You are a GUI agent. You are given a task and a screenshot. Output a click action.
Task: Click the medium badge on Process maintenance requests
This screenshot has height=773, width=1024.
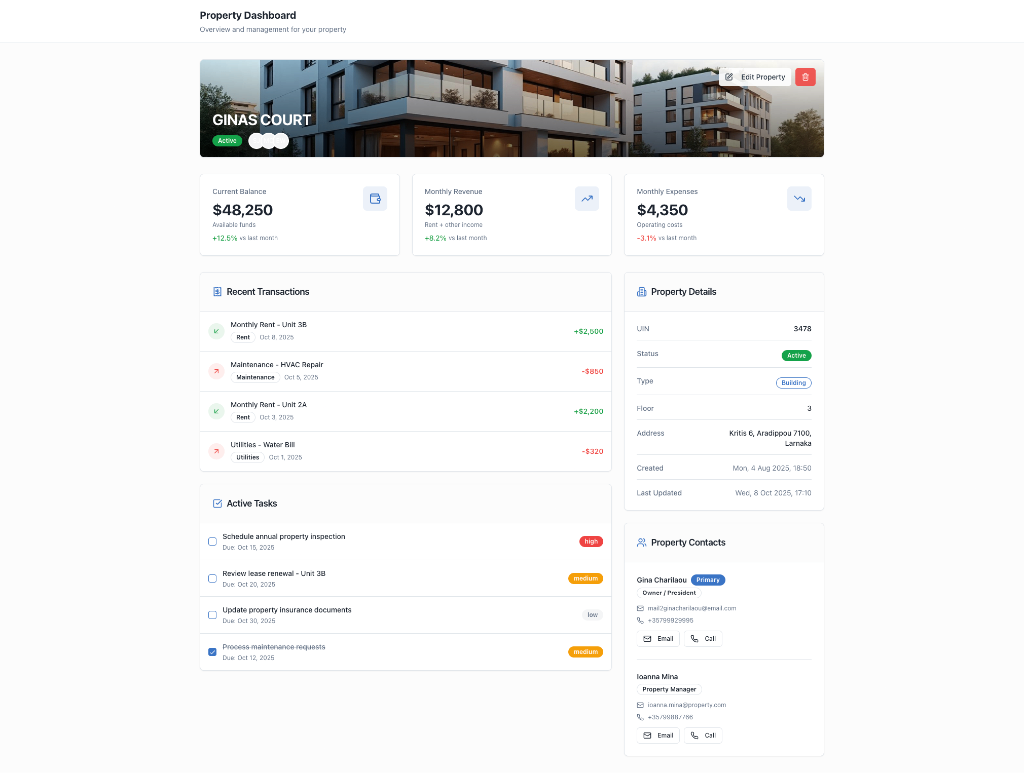coord(586,652)
